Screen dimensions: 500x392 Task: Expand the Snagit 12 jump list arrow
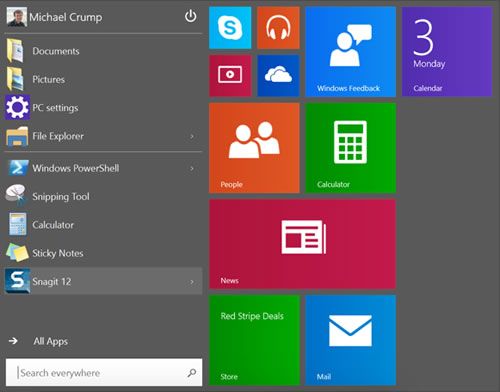pyautogui.click(x=192, y=282)
